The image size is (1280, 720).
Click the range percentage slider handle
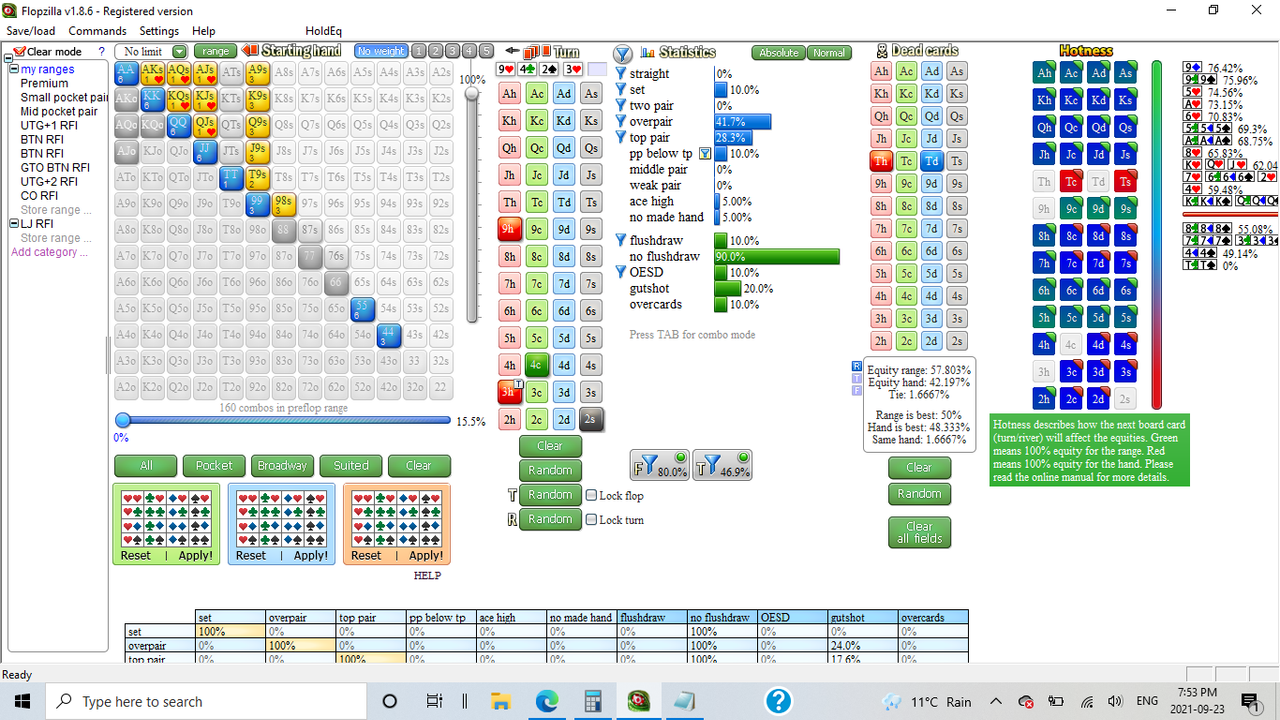[122, 420]
